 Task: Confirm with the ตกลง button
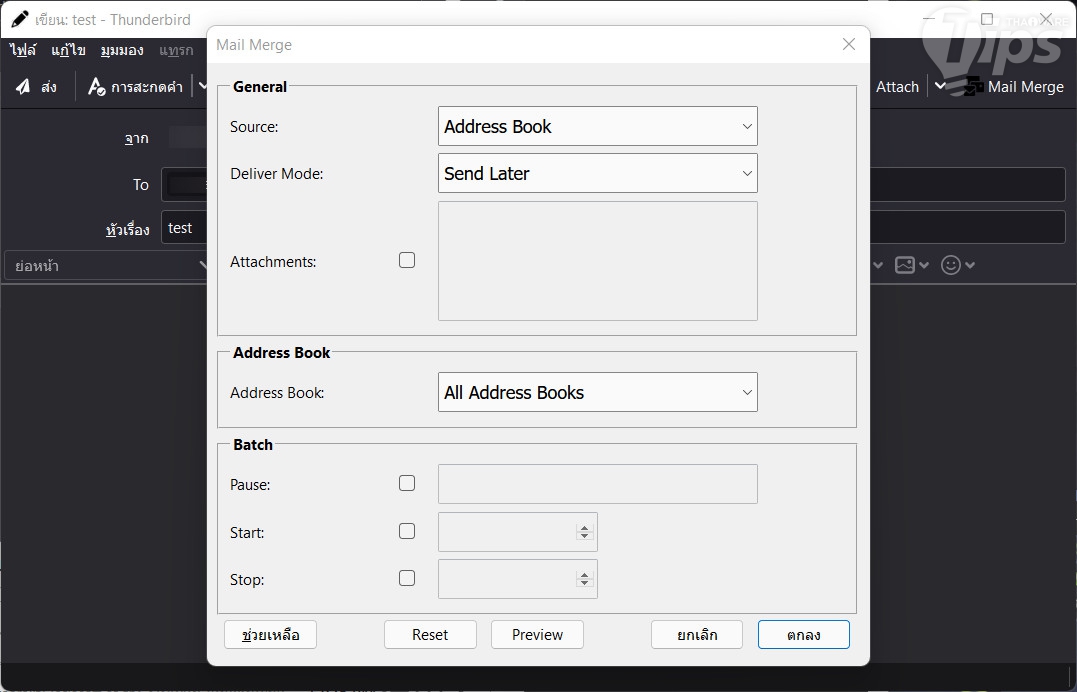(804, 634)
